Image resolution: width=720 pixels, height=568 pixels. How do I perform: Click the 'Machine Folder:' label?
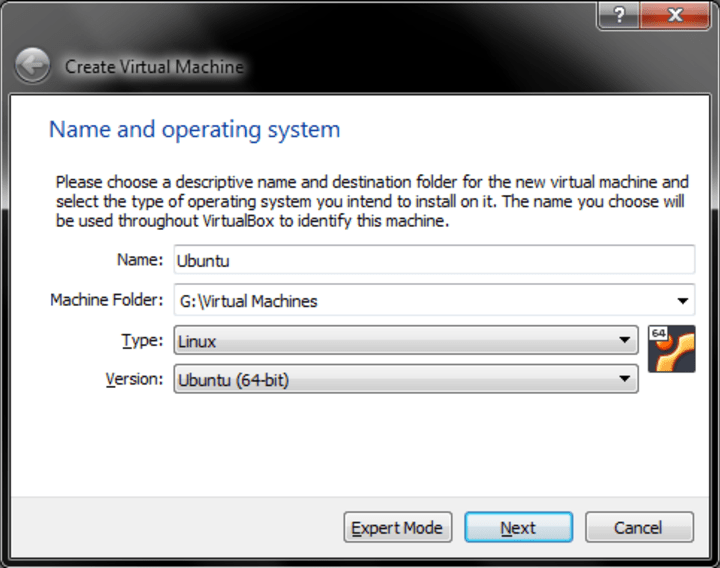pyautogui.click(x=107, y=300)
